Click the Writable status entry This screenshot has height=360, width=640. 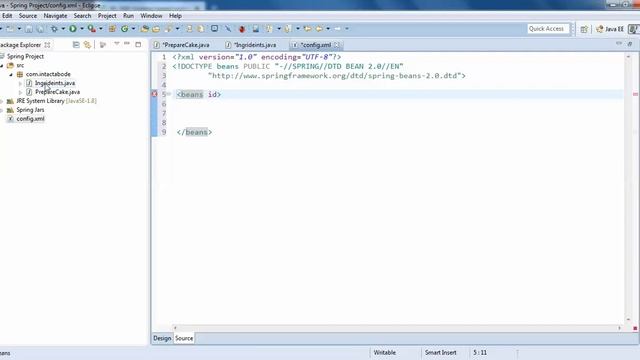384,353
